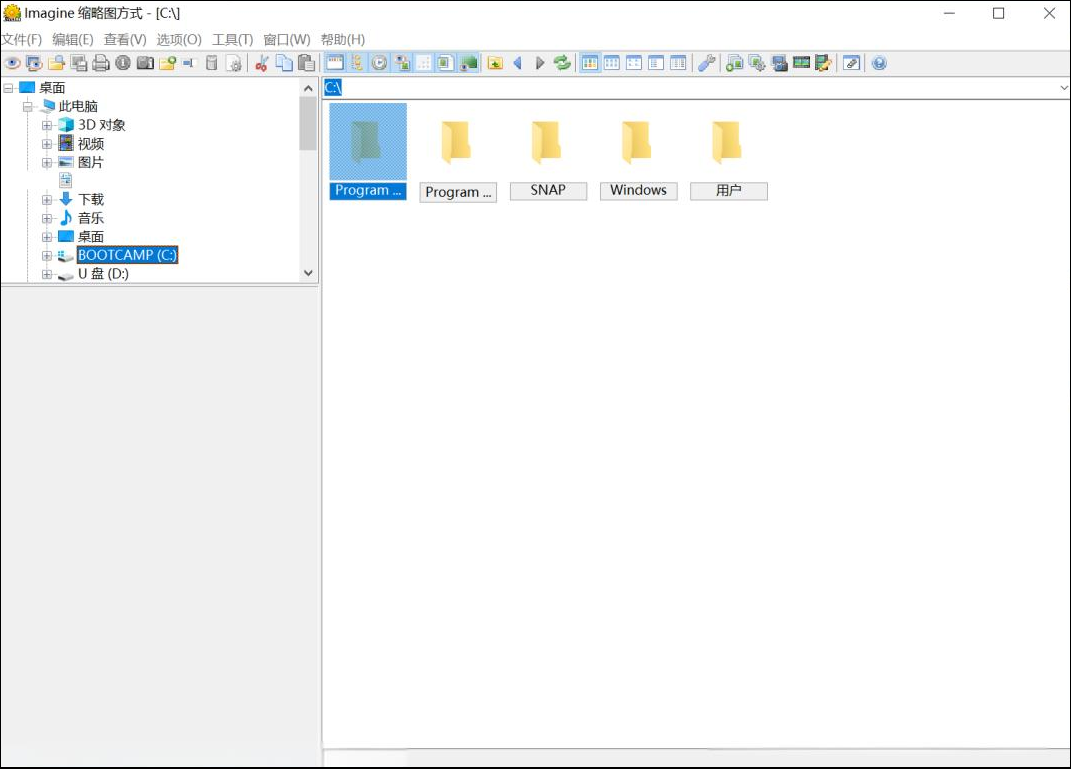Image resolution: width=1071 pixels, height=769 pixels.
Task: Open options with the wrench icon
Action: [x=706, y=64]
